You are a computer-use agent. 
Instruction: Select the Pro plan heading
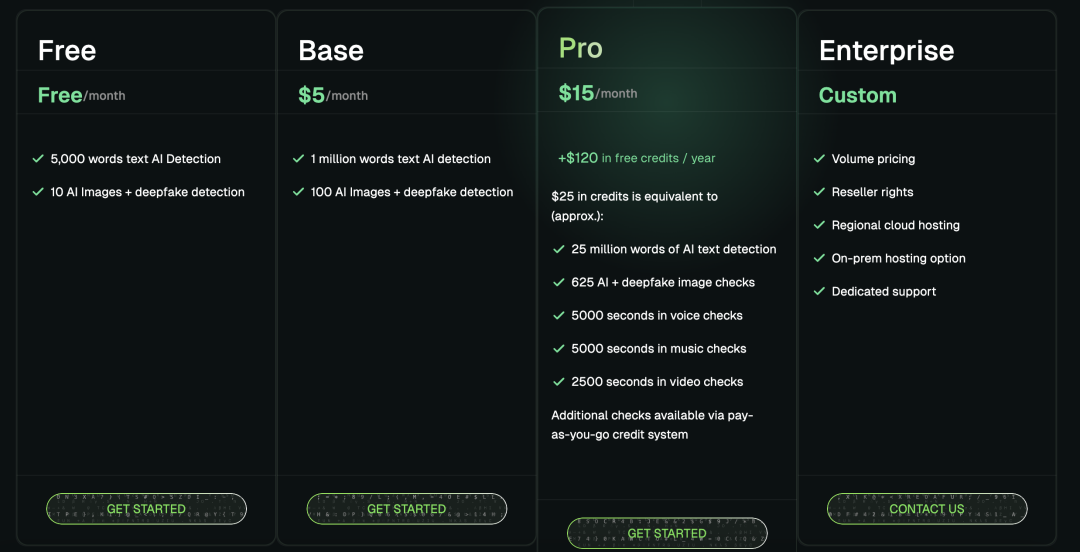tap(581, 48)
